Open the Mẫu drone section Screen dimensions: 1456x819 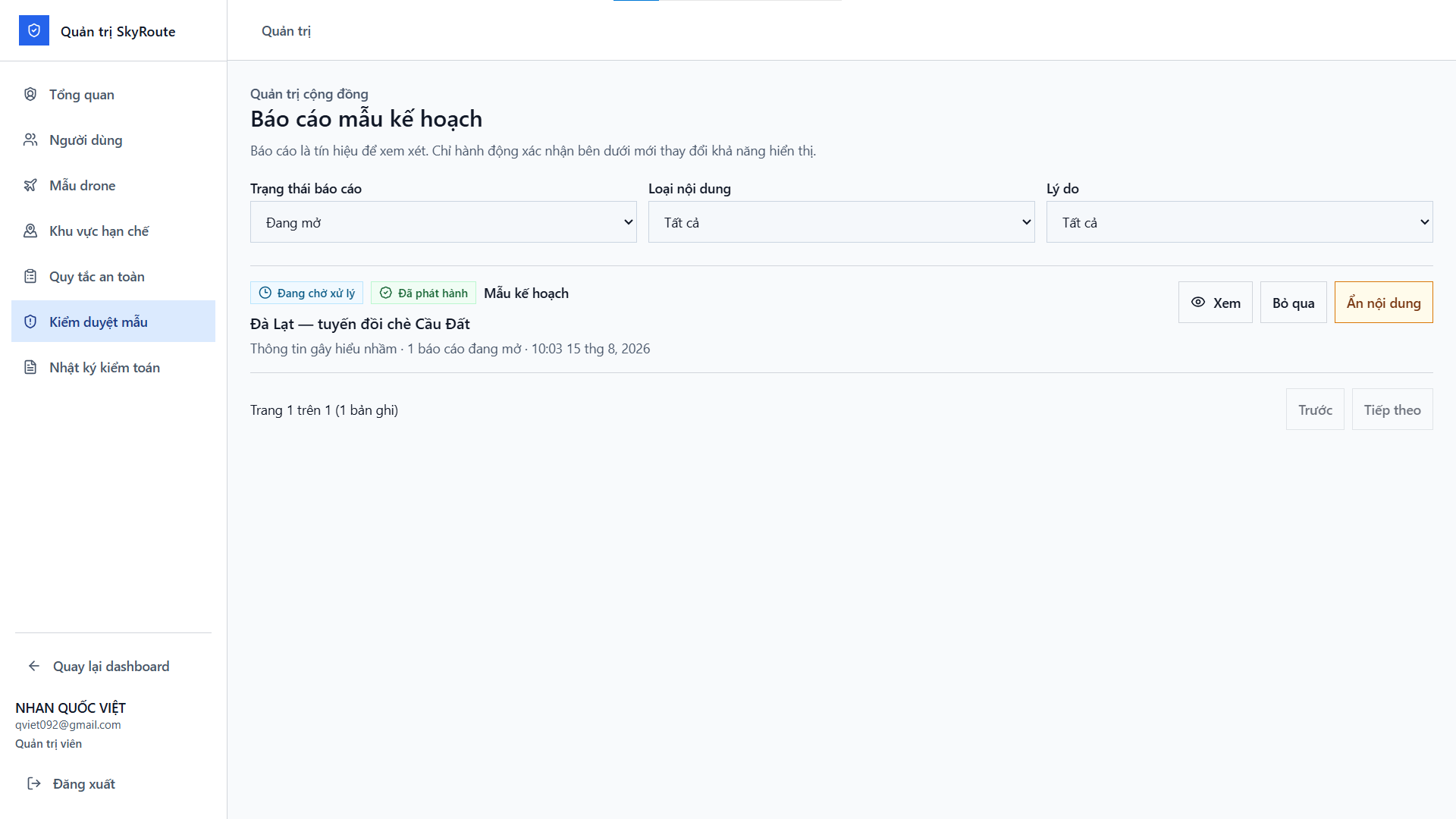tap(113, 185)
